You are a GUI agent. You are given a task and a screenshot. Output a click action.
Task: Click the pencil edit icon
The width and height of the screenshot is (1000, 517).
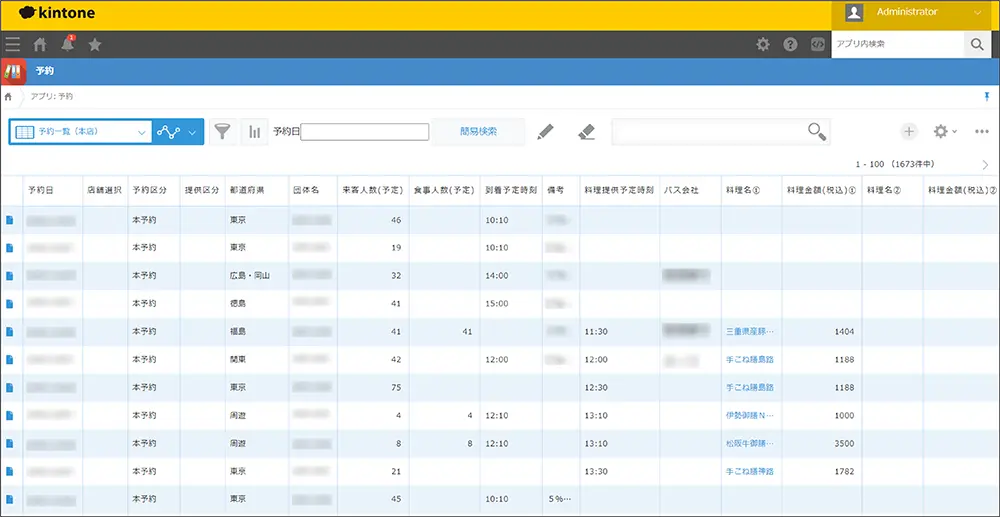point(545,131)
